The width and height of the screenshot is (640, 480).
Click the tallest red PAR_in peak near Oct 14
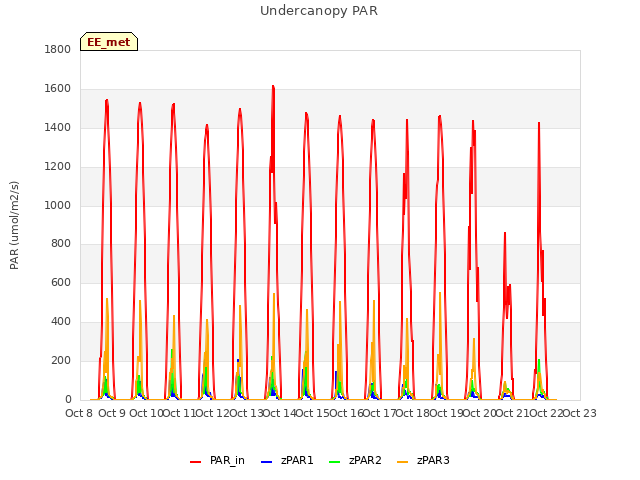(273, 87)
